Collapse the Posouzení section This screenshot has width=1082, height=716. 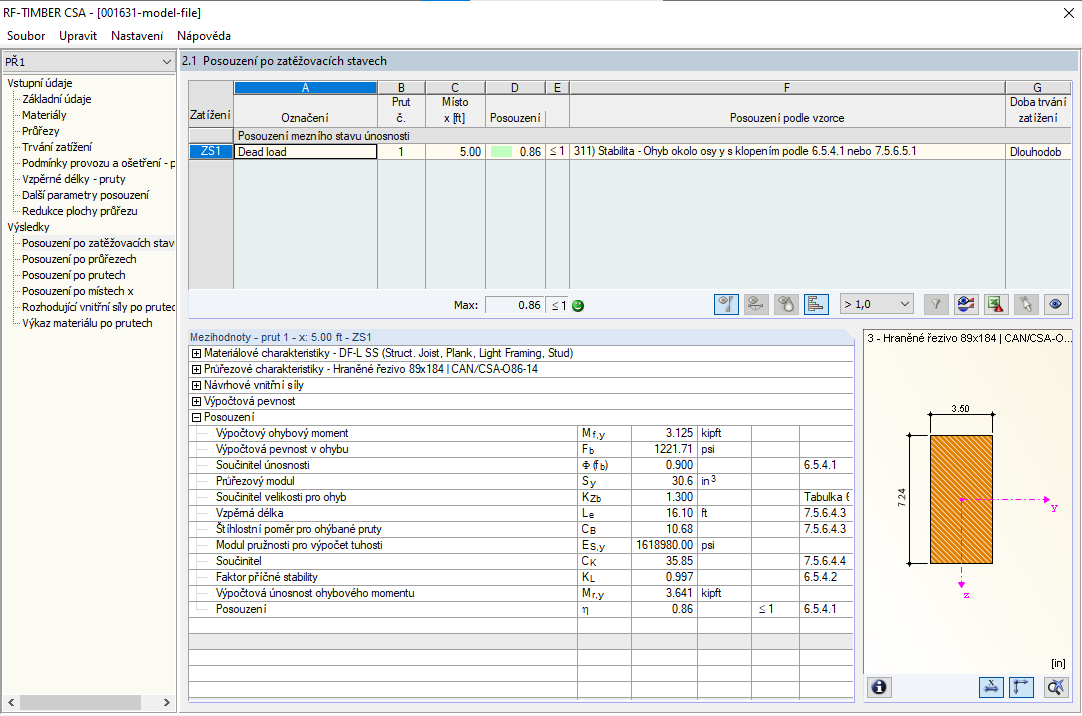pyautogui.click(x=197, y=417)
